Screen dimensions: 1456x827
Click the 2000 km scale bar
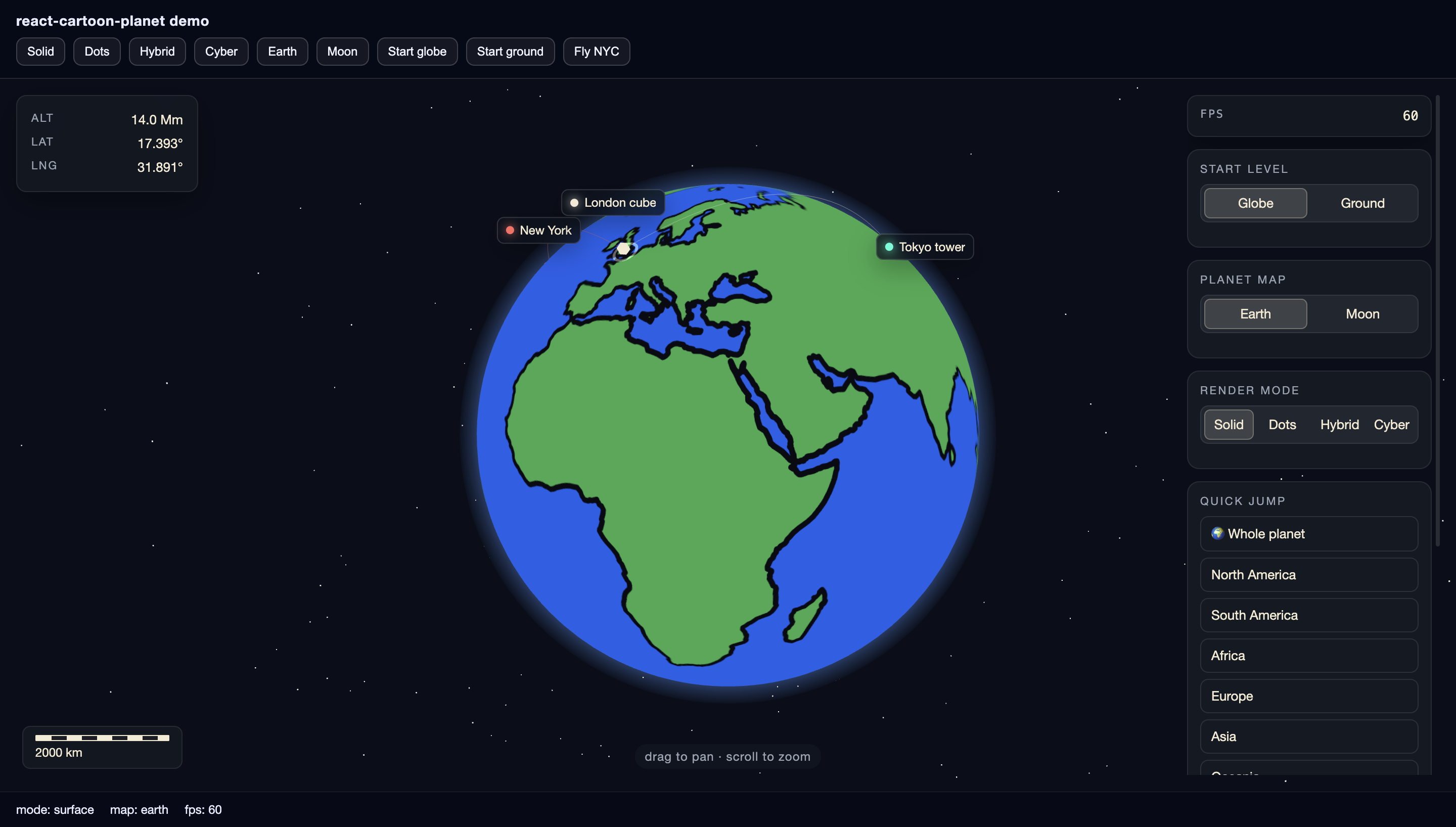[102, 738]
